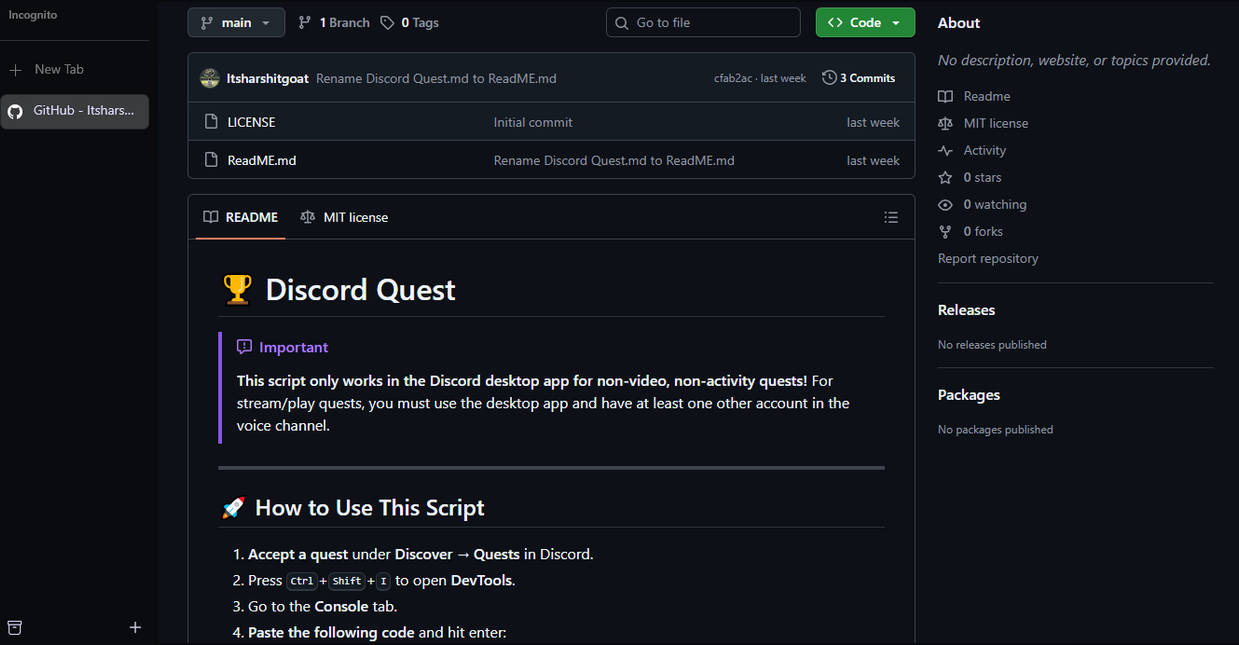1239x645 pixels.
Task: Click the book icon for Readme in About
Action: (x=946, y=96)
